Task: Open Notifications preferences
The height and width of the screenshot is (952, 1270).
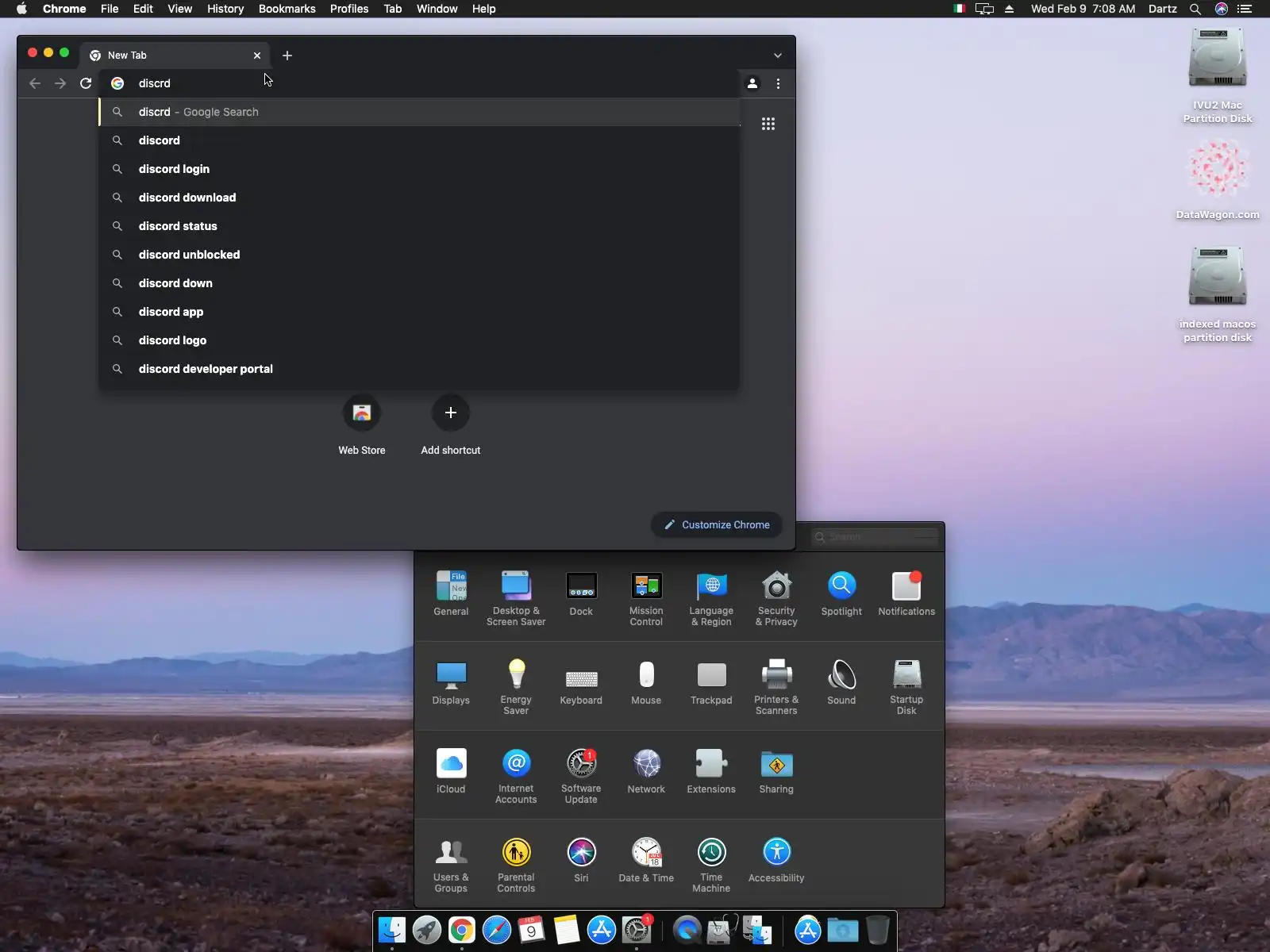Action: [906, 593]
